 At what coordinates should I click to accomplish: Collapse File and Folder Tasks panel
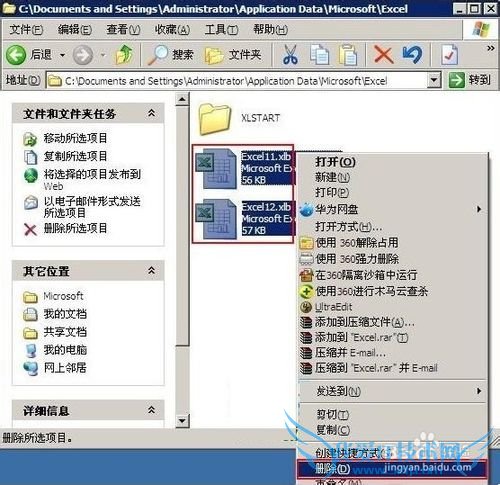point(151,113)
